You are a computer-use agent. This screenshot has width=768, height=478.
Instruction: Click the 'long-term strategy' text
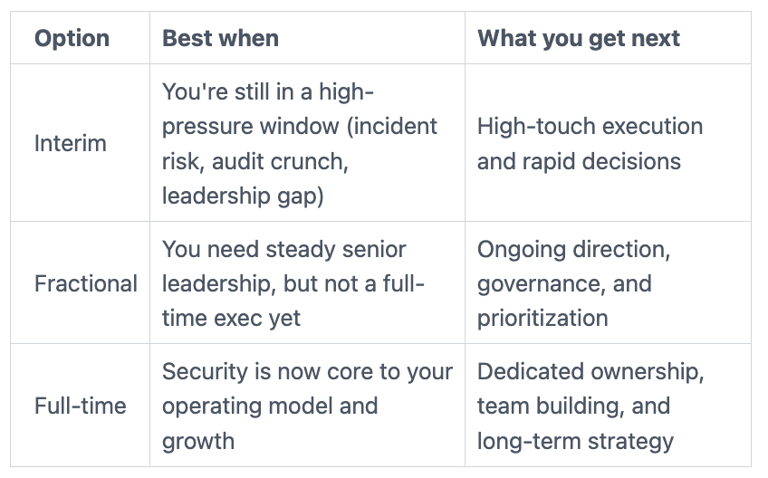tap(576, 441)
